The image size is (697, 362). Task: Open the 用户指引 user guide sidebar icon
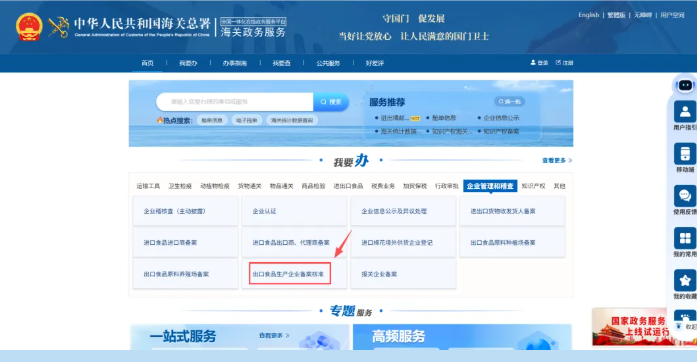(685, 112)
